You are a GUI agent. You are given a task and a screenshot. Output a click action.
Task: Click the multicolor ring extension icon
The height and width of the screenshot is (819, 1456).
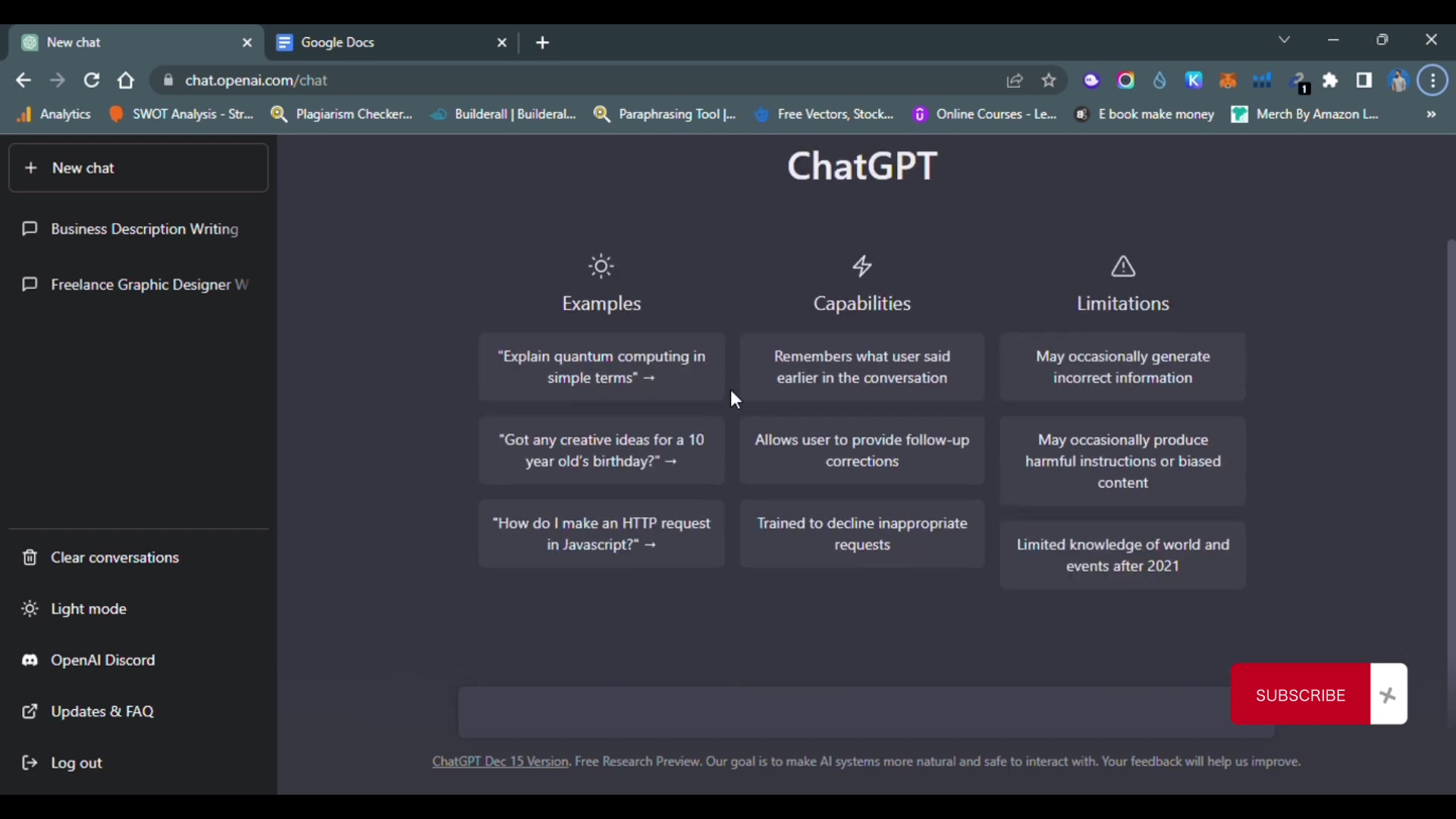coord(1126,80)
